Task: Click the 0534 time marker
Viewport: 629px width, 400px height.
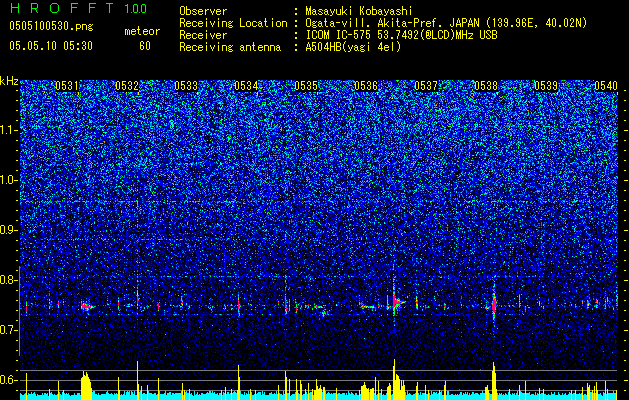Action: point(246,86)
